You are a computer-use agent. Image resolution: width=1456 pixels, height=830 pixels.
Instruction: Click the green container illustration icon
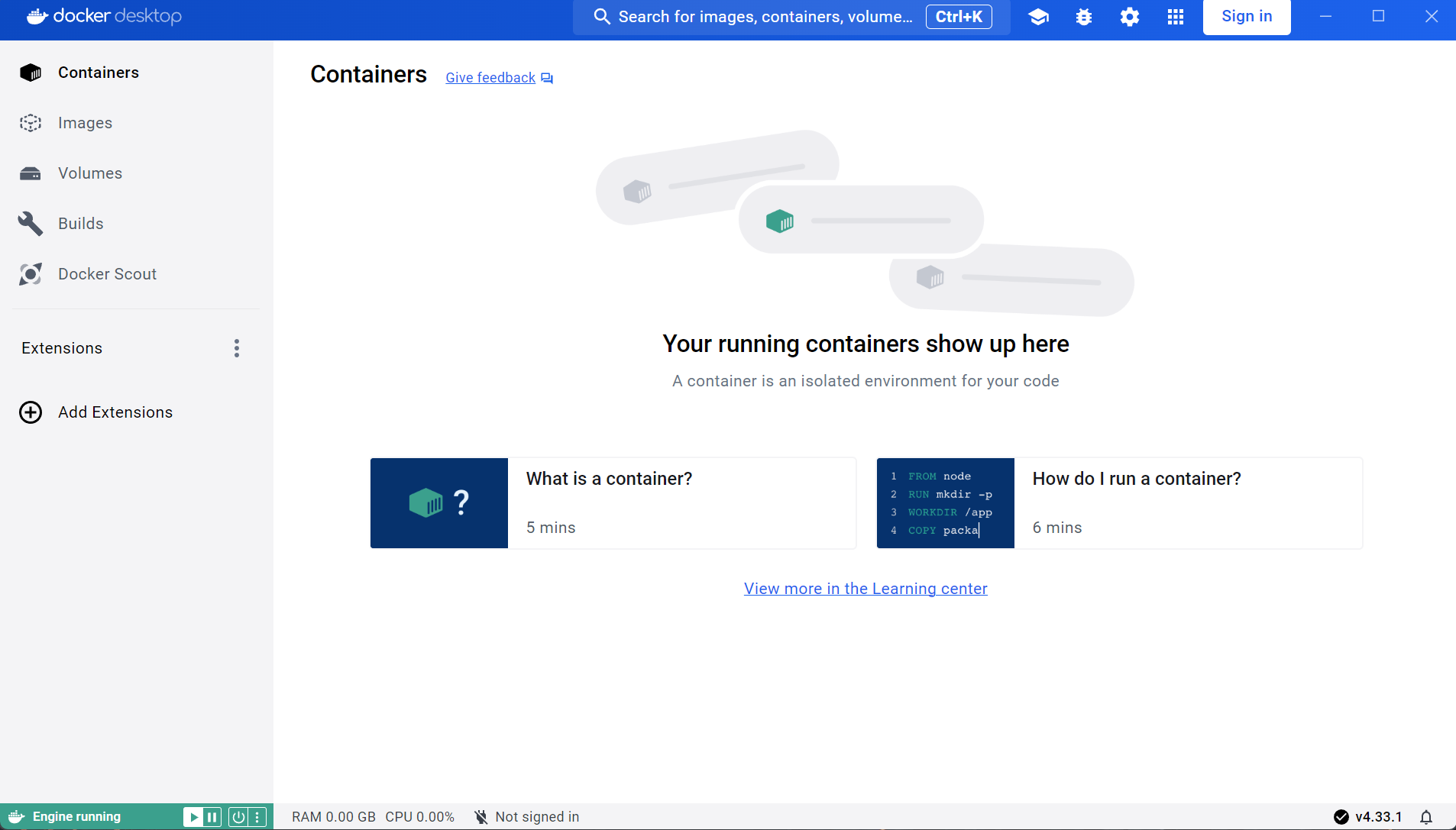click(780, 221)
